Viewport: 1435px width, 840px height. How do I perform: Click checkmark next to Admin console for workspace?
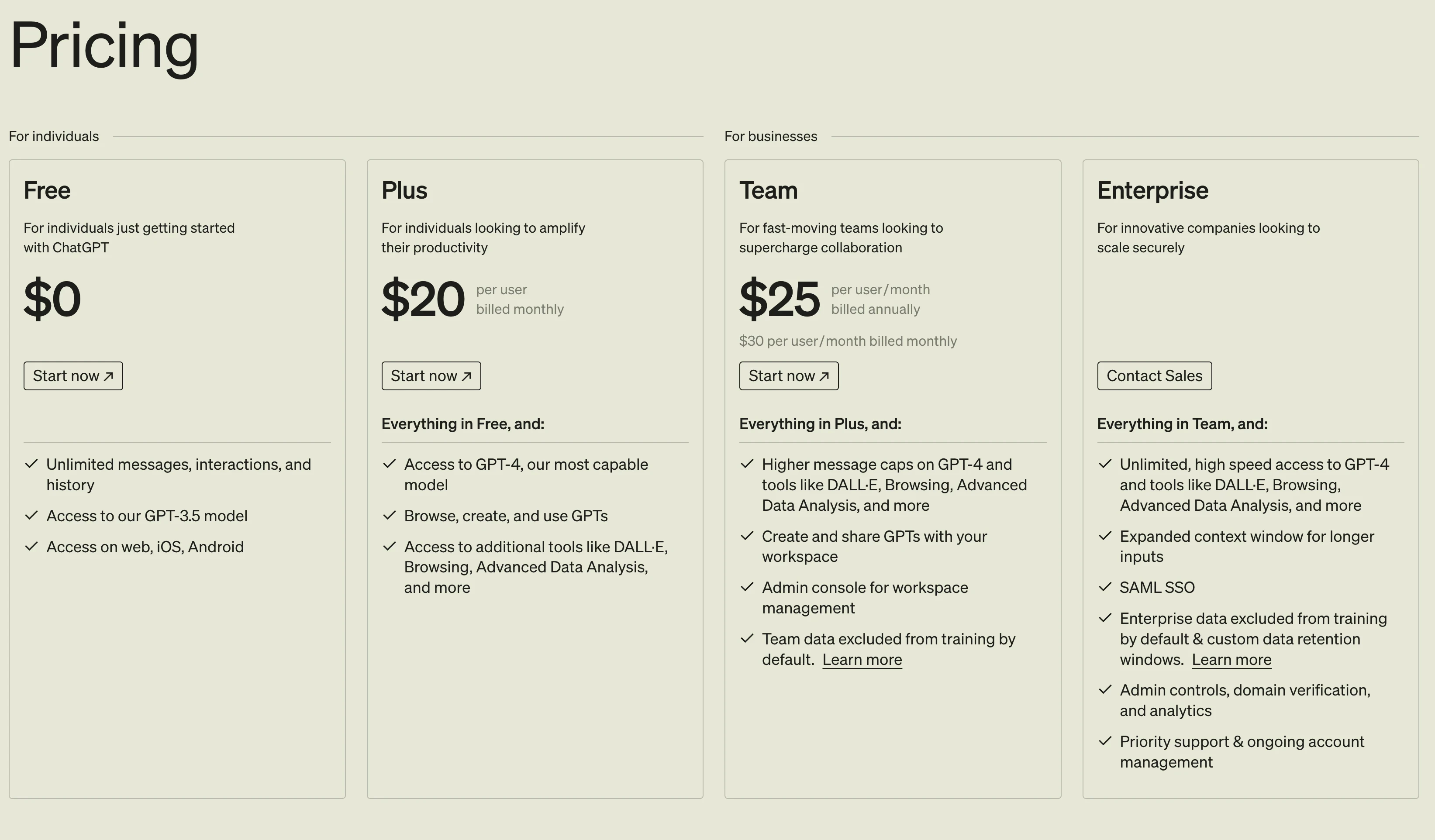click(x=747, y=587)
